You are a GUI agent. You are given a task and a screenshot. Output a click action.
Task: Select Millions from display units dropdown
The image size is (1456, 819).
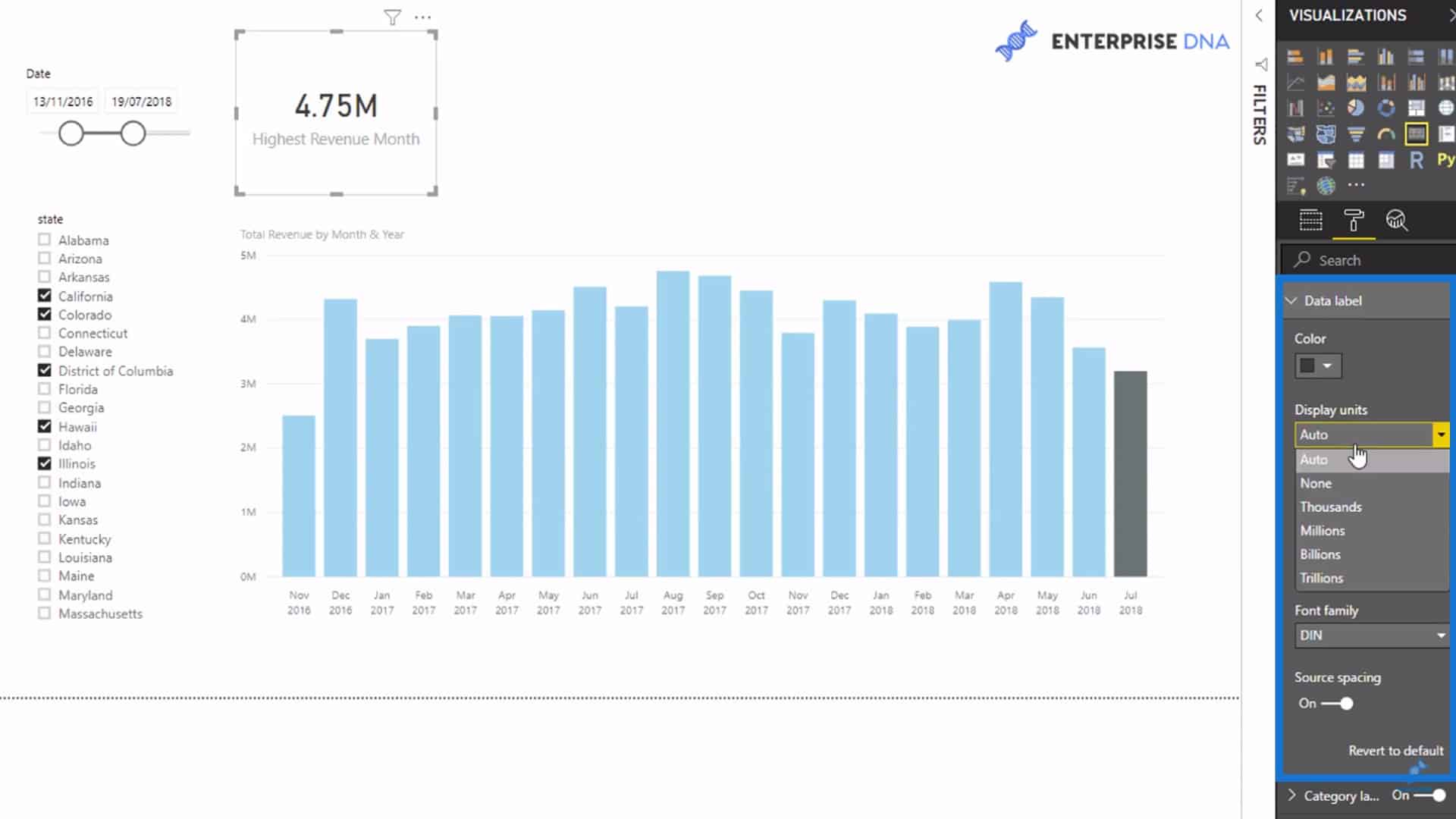[x=1322, y=530]
